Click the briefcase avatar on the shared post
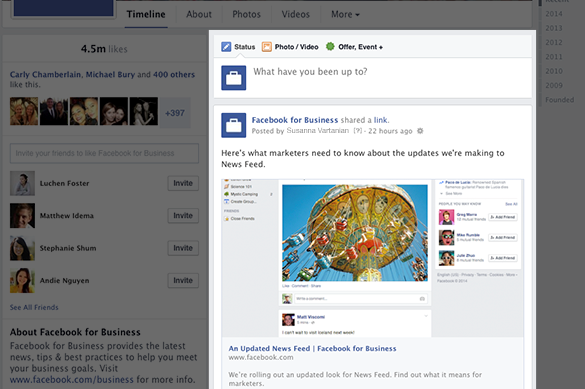 pyautogui.click(x=234, y=125)
